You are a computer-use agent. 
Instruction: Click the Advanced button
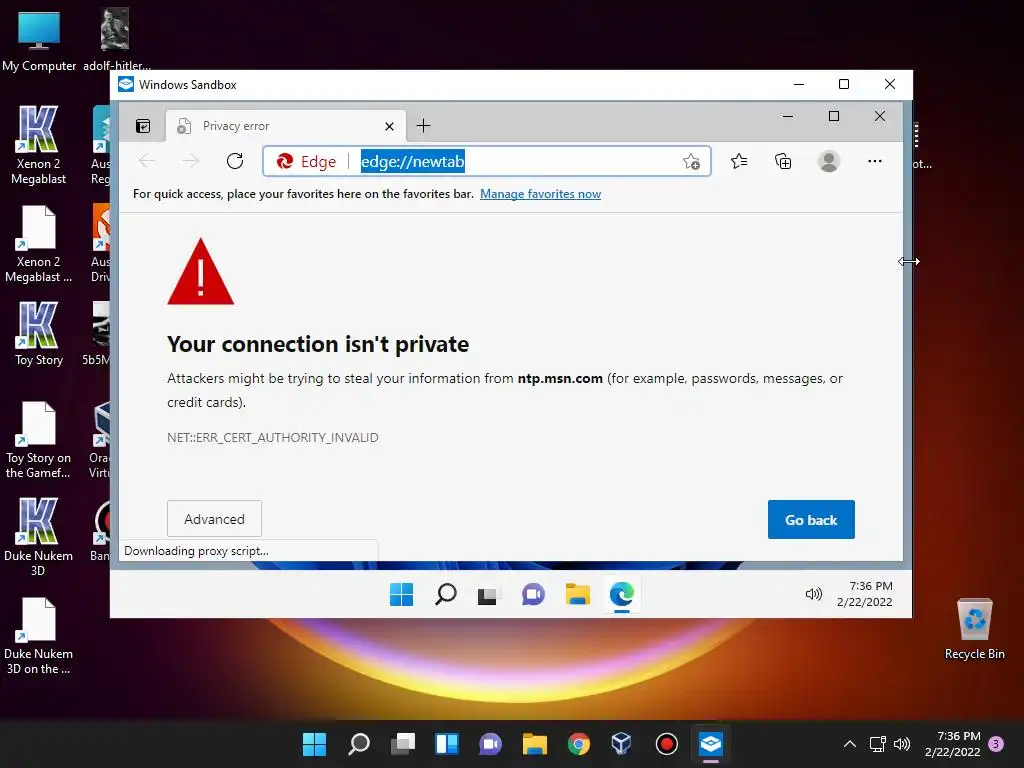coord(214,519)
